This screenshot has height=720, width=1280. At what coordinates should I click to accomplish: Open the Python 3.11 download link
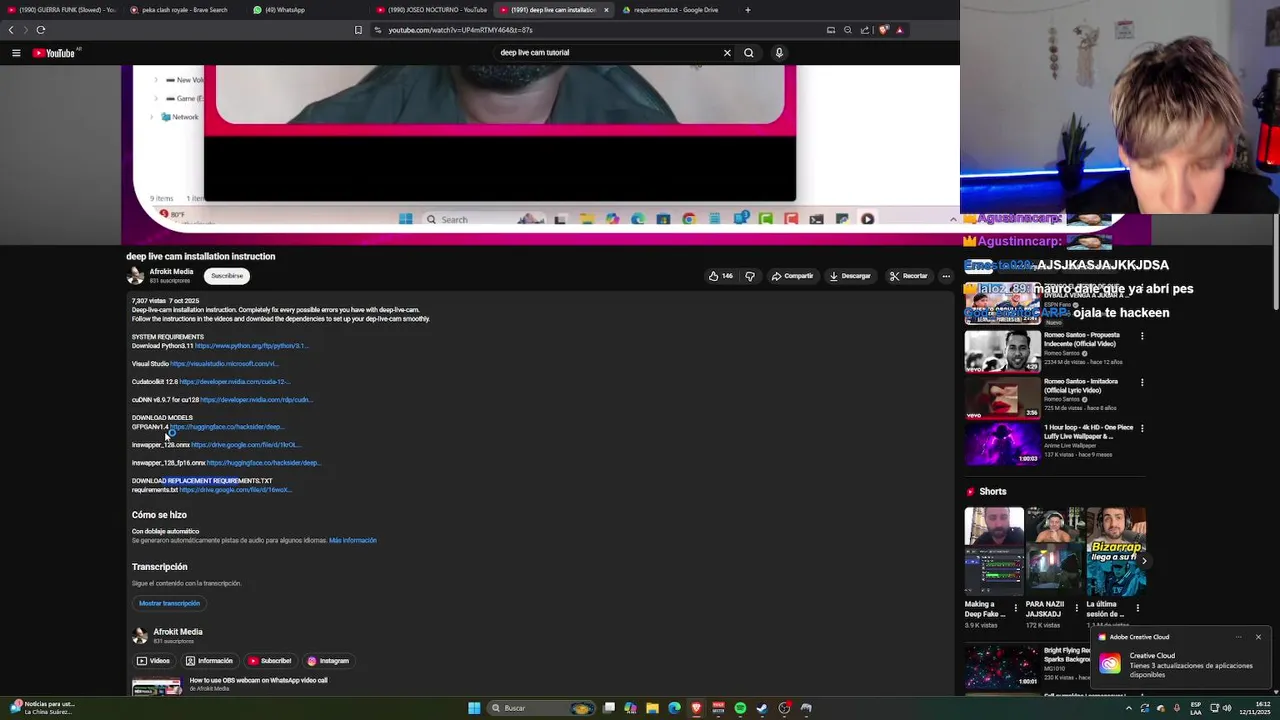point(251,346)
